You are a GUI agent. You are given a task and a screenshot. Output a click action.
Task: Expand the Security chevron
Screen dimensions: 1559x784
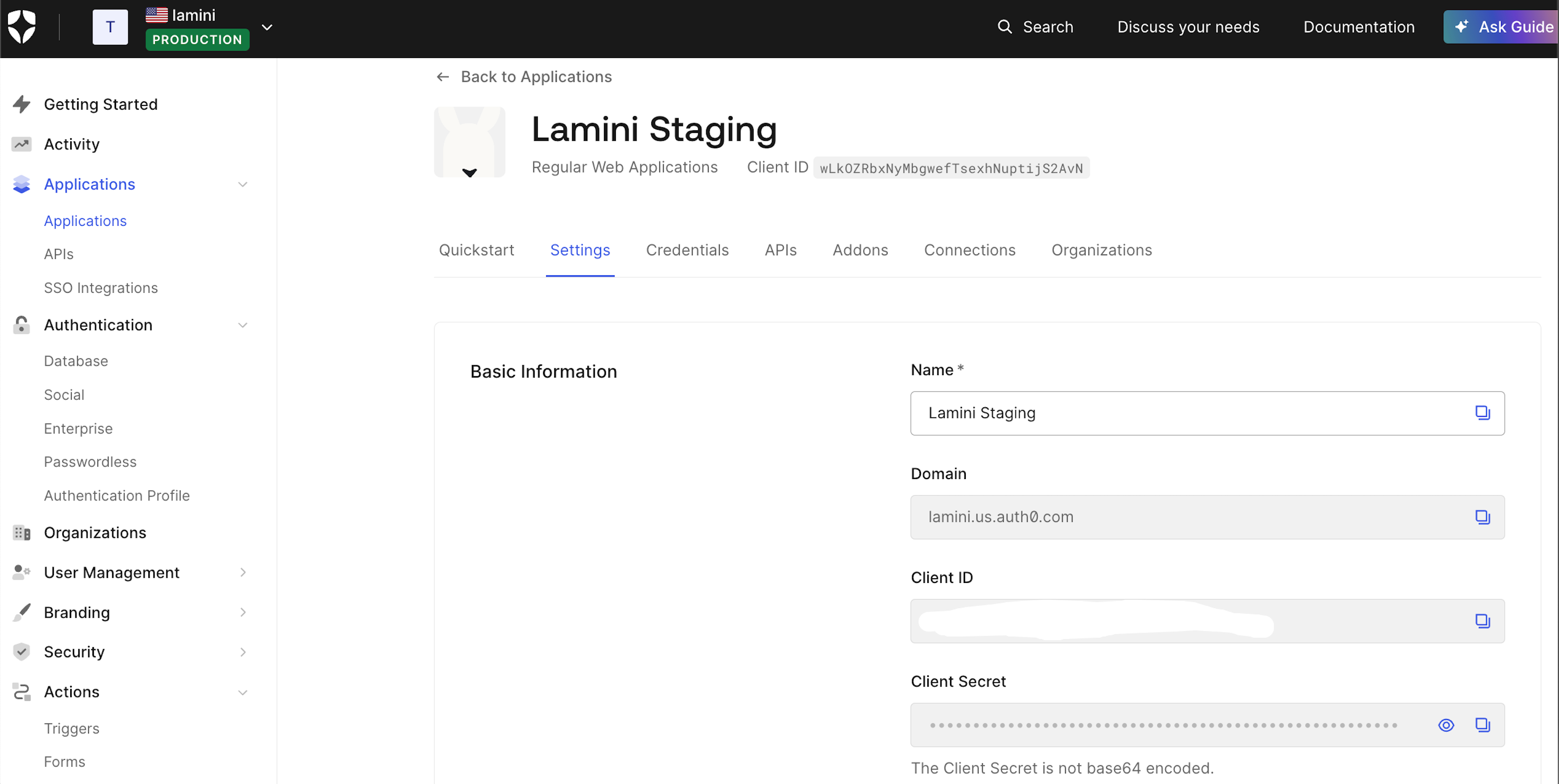(243, 652)
